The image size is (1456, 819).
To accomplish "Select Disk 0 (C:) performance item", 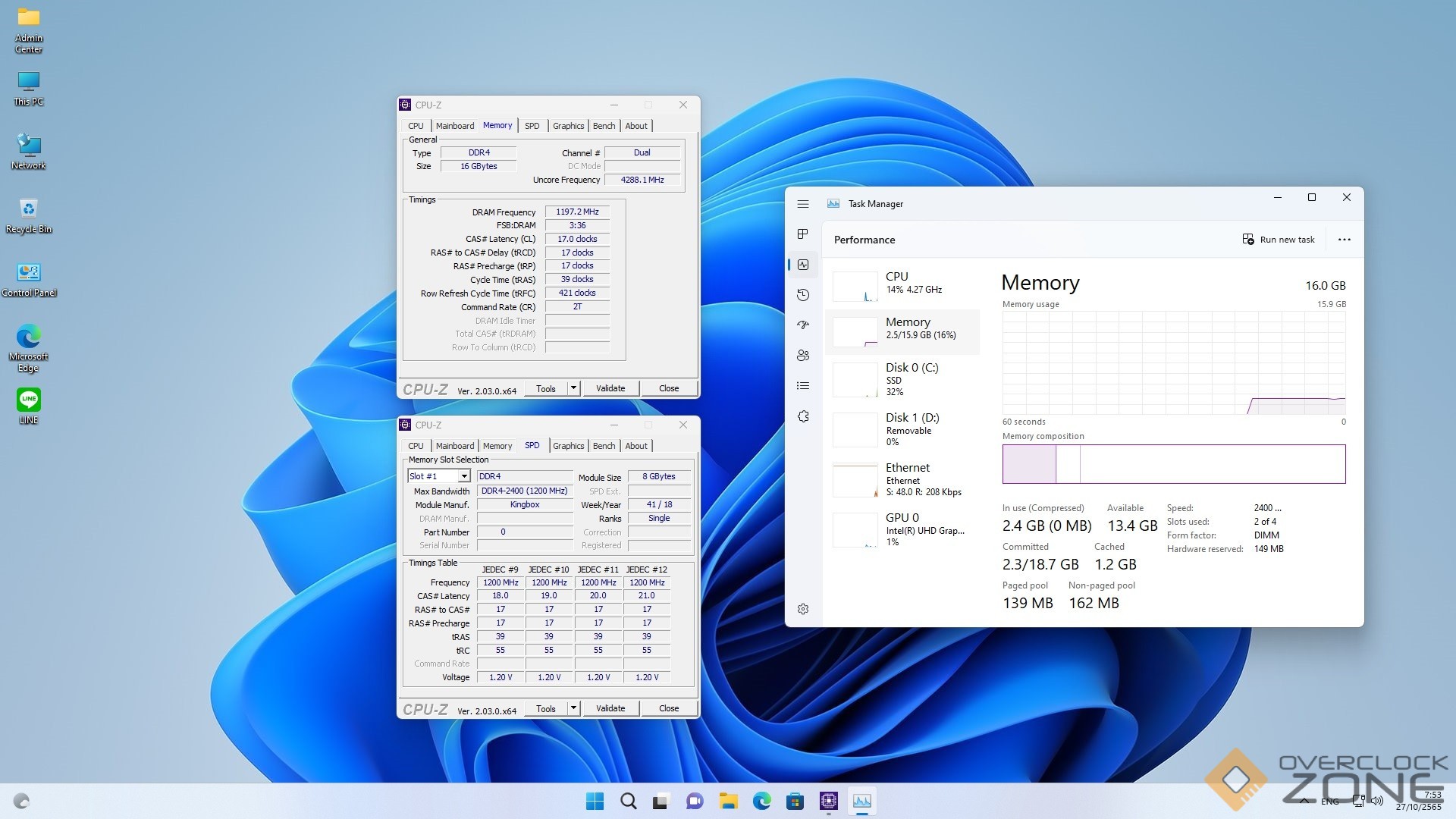I will (902, 378).
